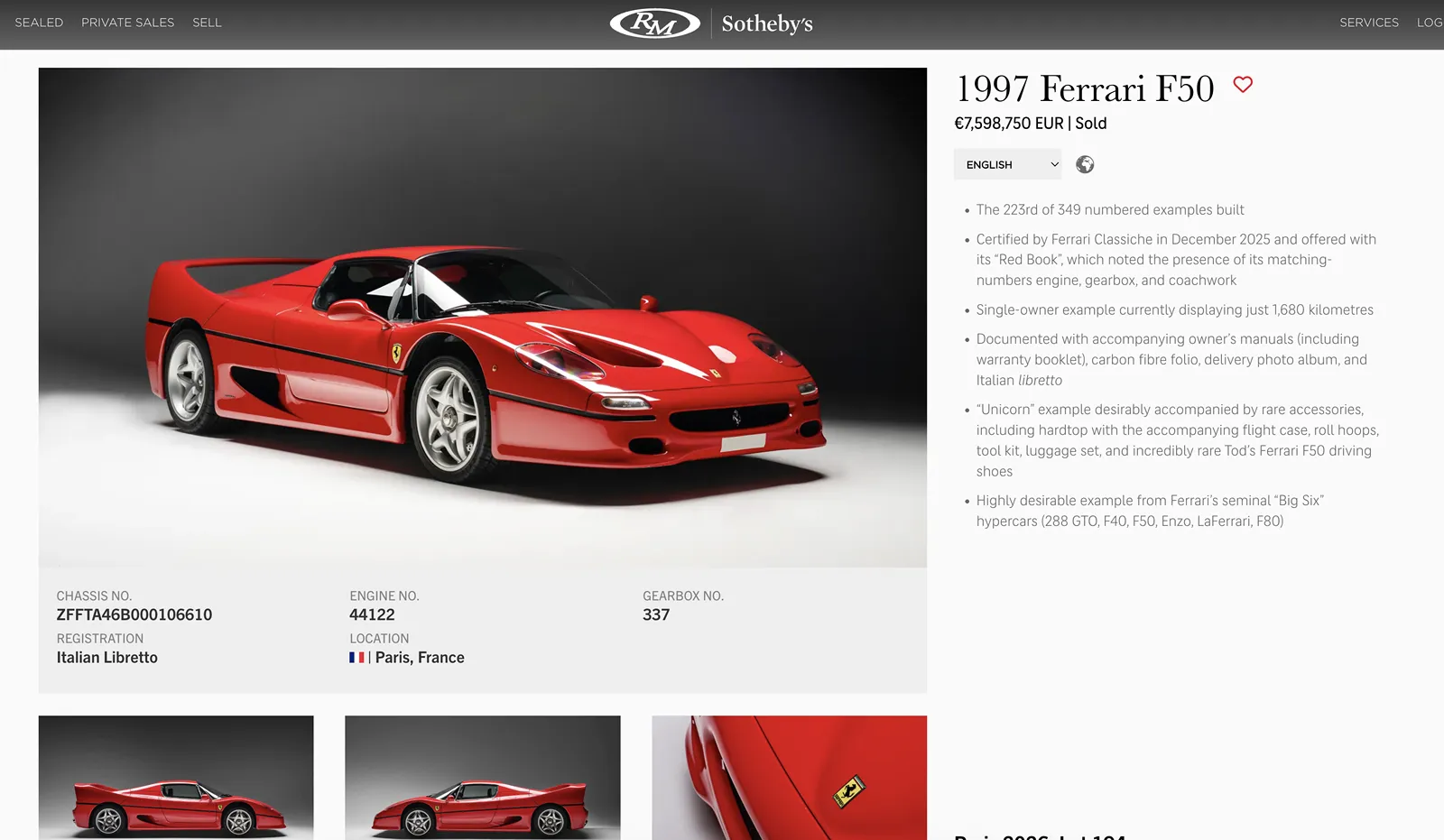1444x840 pixels.
Task: Click the LOG IN link
Action: pyautogui.click(x=1430, y=23)
